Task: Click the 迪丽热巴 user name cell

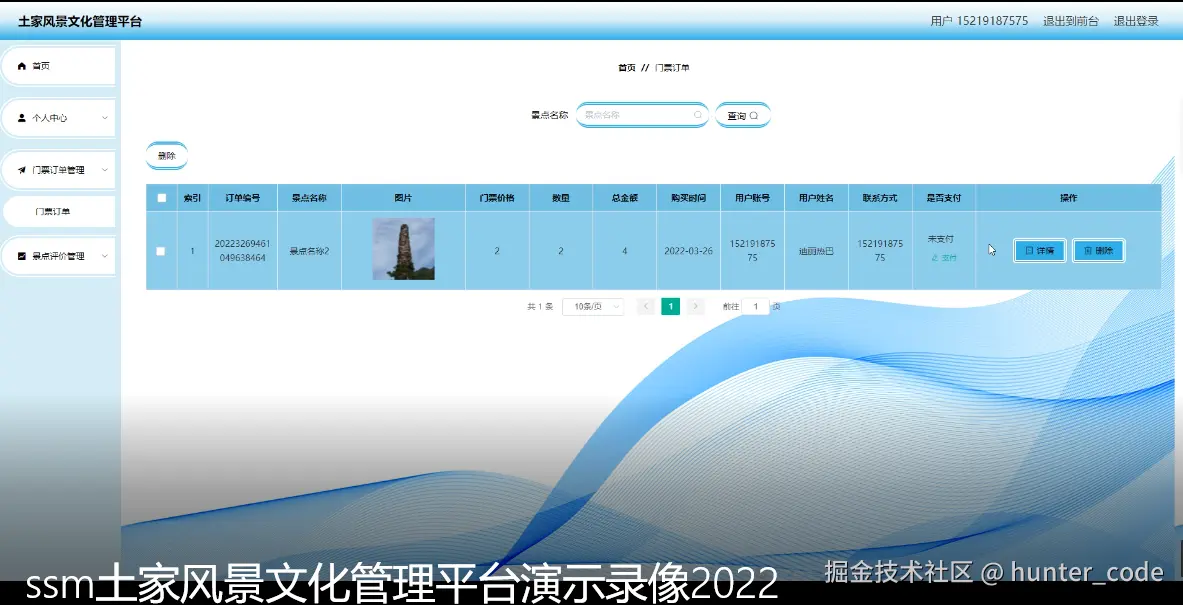Action: (816, 251)
